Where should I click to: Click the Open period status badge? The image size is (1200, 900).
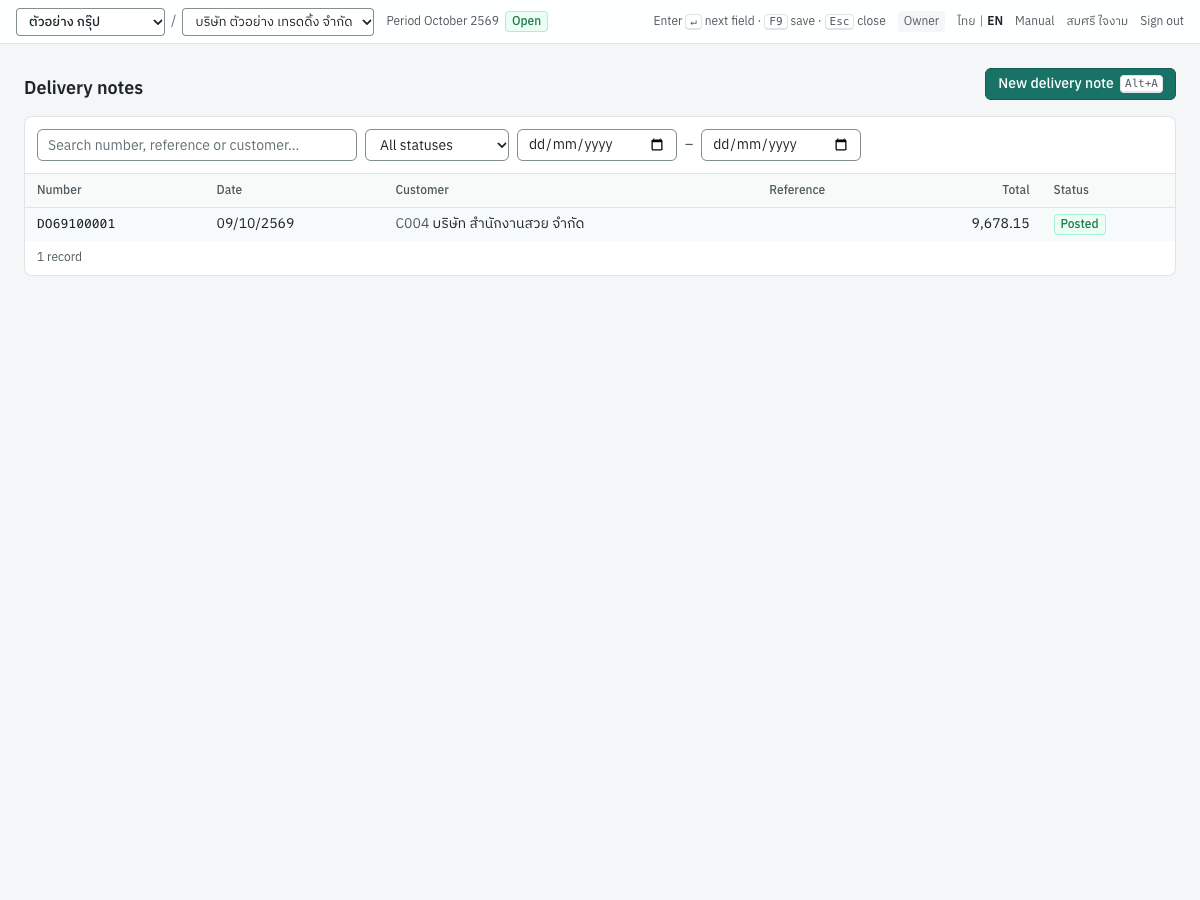tap(526, 21)
